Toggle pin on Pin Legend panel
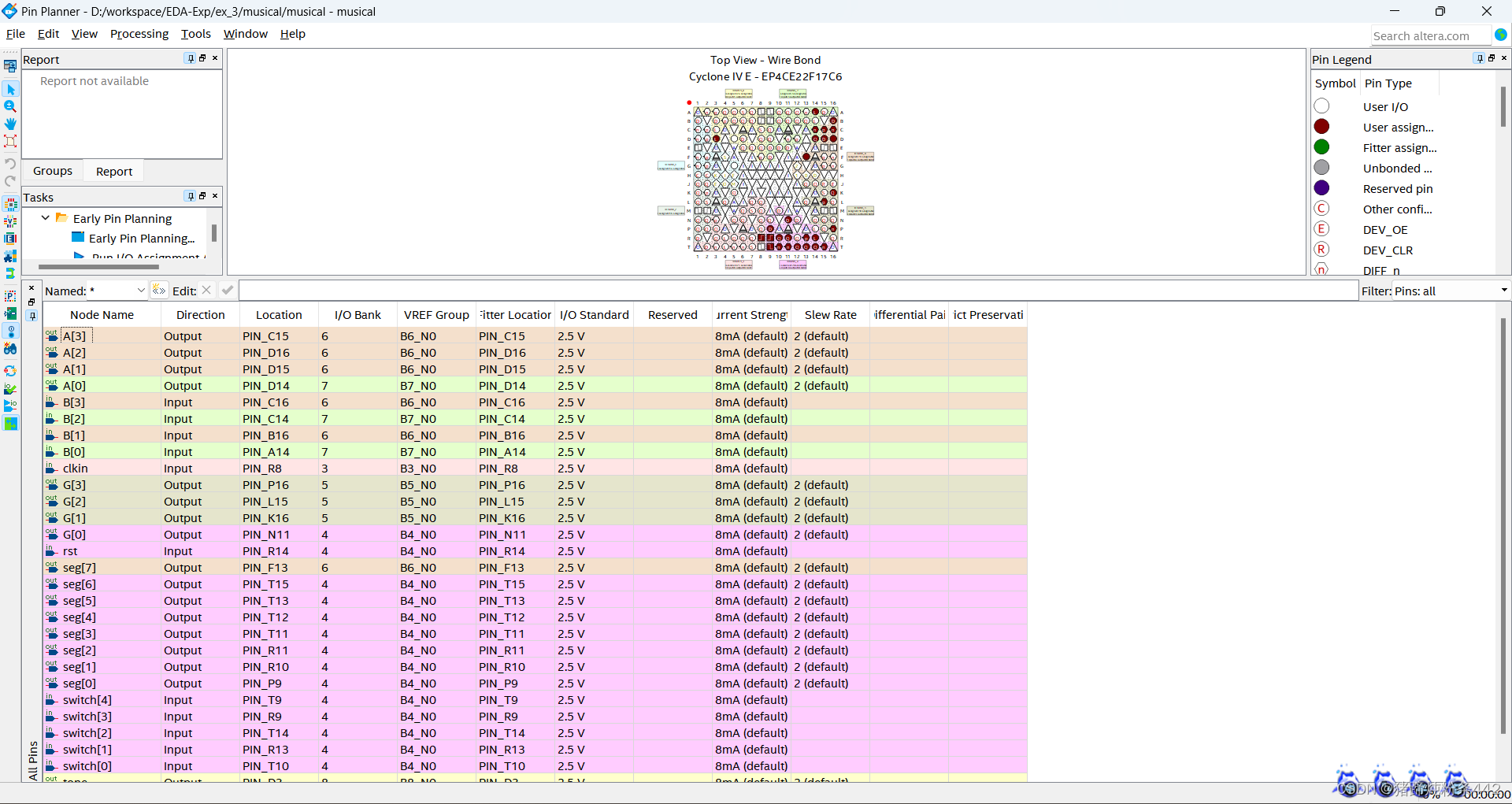 click(1480, 58)
